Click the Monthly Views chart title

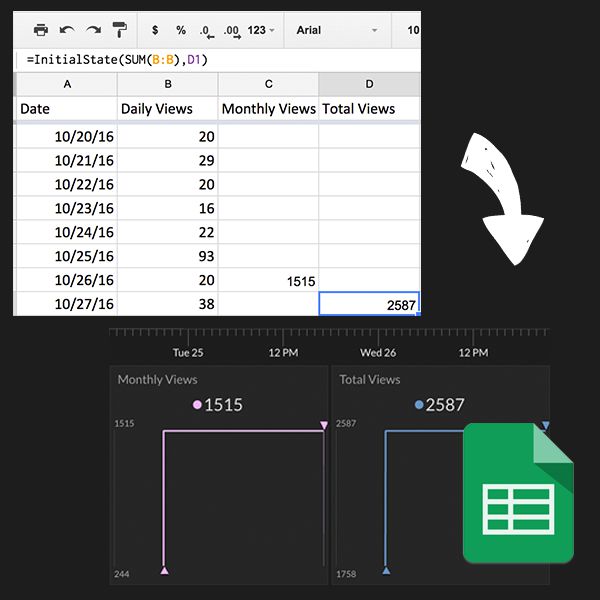158,380
